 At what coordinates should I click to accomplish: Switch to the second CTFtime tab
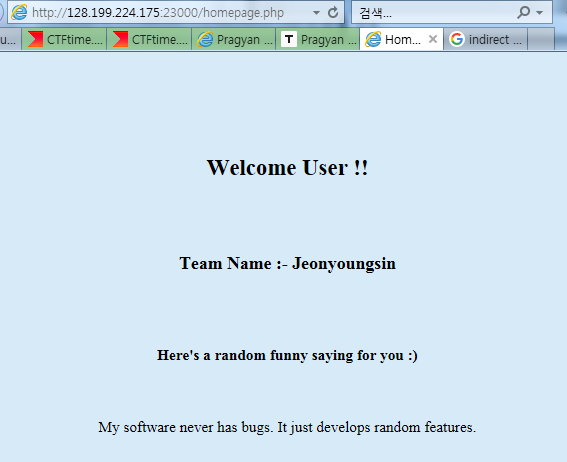(x=149, y=39)
